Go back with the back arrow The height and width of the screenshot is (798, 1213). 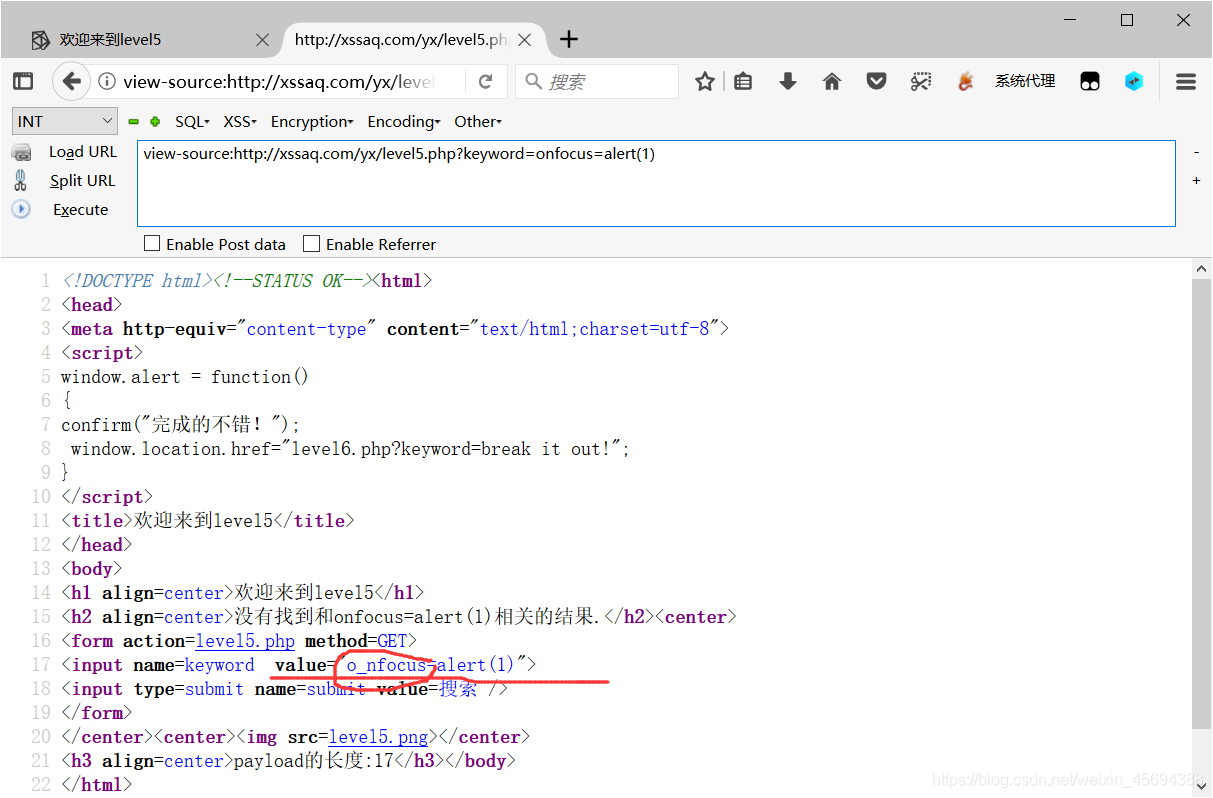tap(71, 82)
